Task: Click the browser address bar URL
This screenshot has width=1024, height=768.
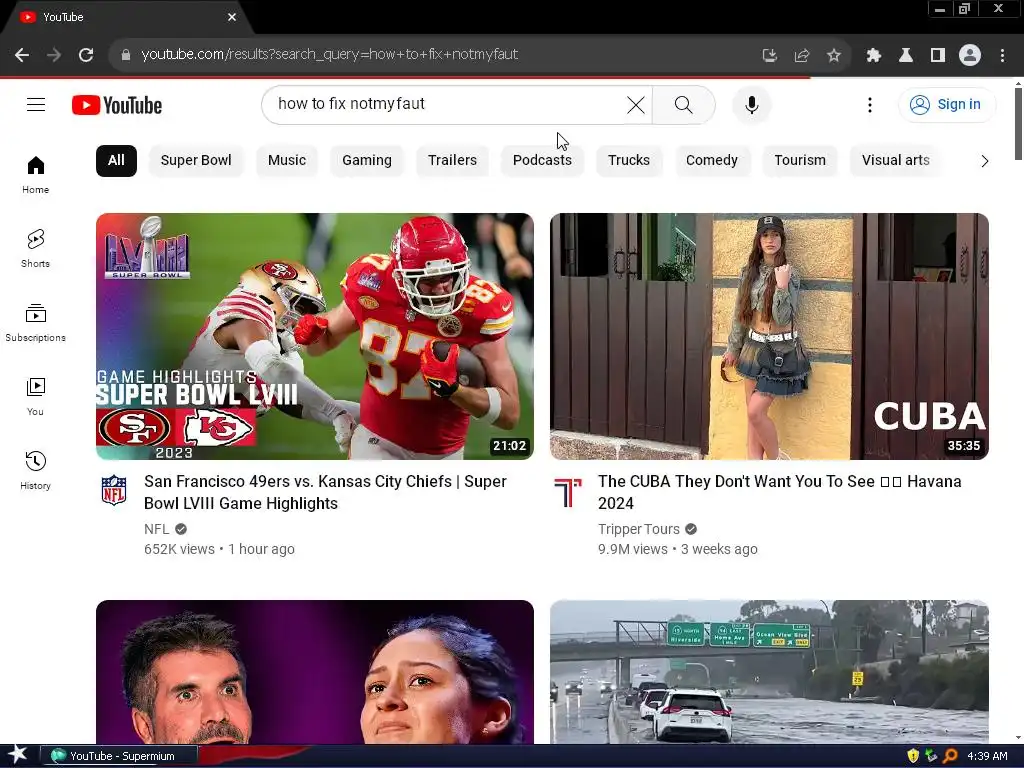Action: point(329,54)
